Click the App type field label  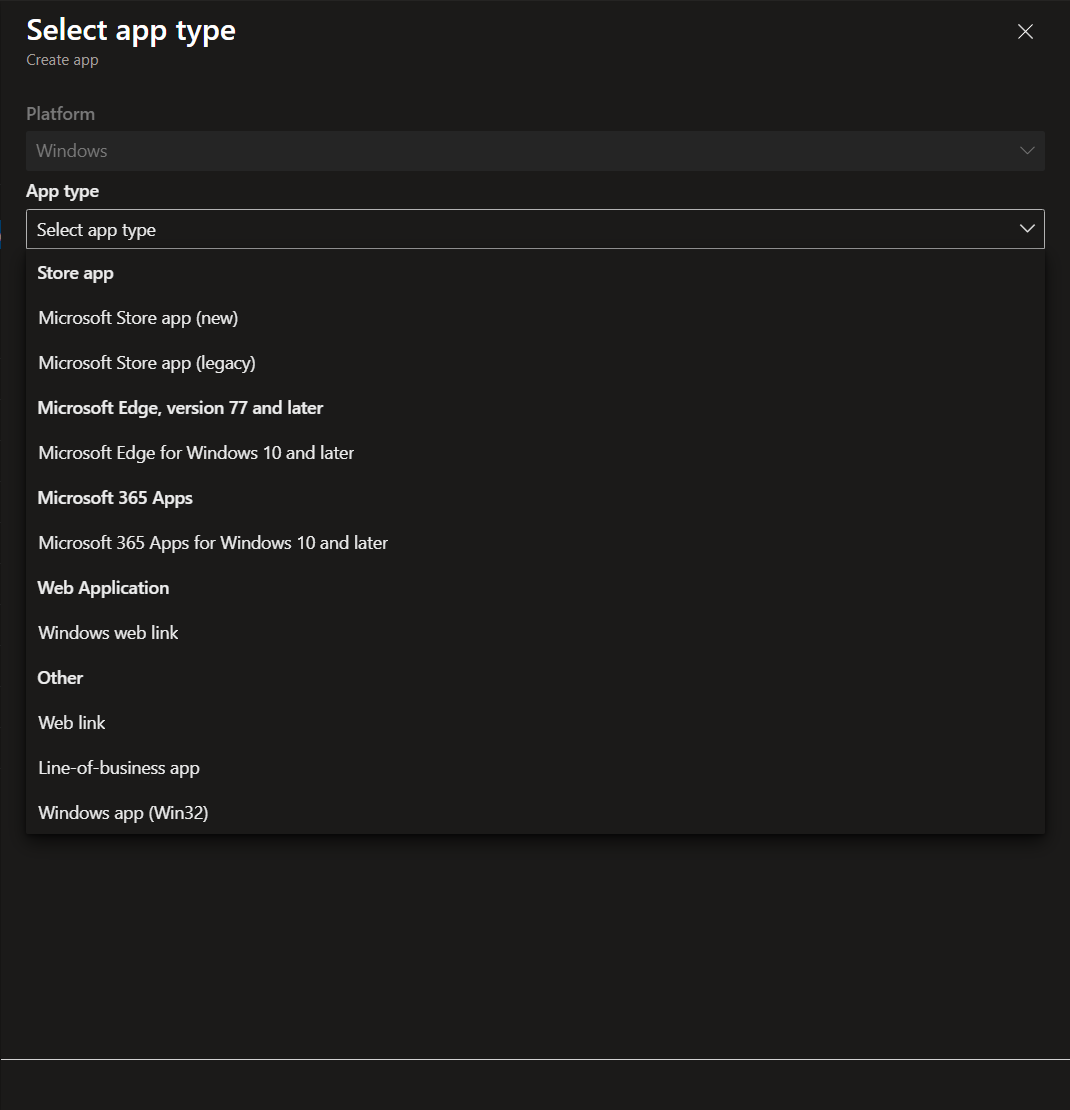[x=62, y=191]
